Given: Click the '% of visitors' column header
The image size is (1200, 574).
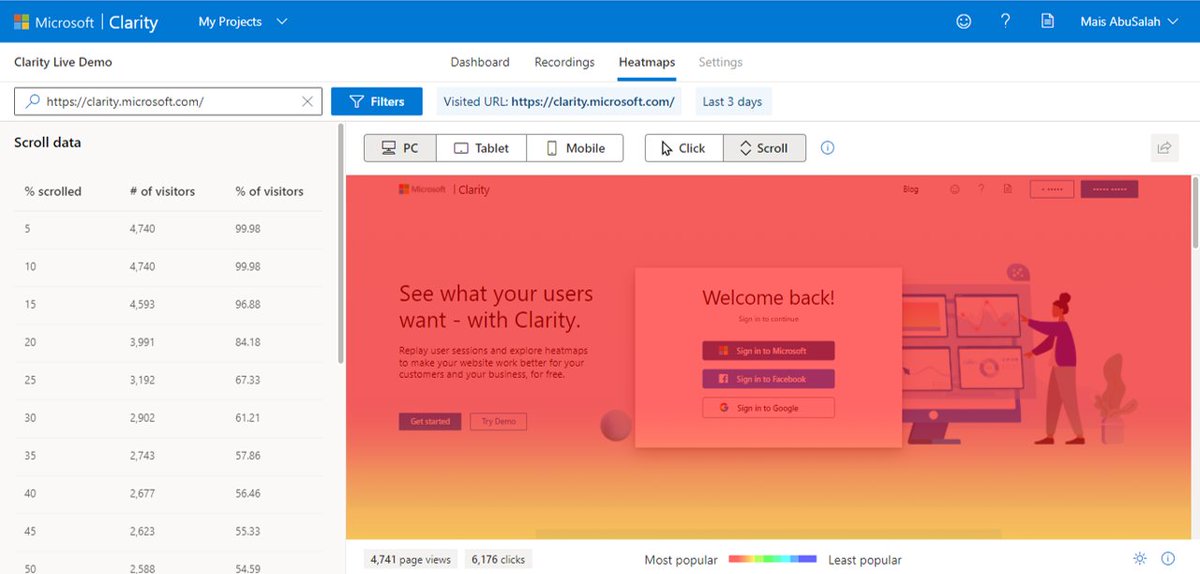Looking at the screenshot, I should [269, 191].
